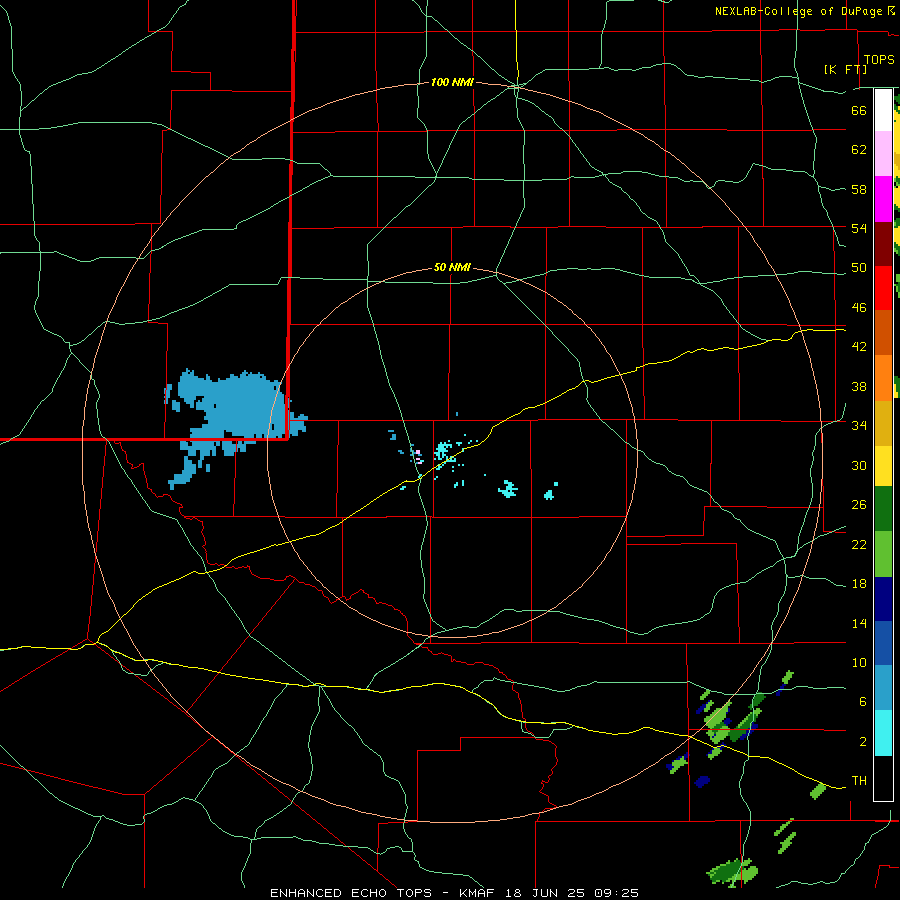Click the '10' legend value
The image size is (900, 900).
pos(859,662)
